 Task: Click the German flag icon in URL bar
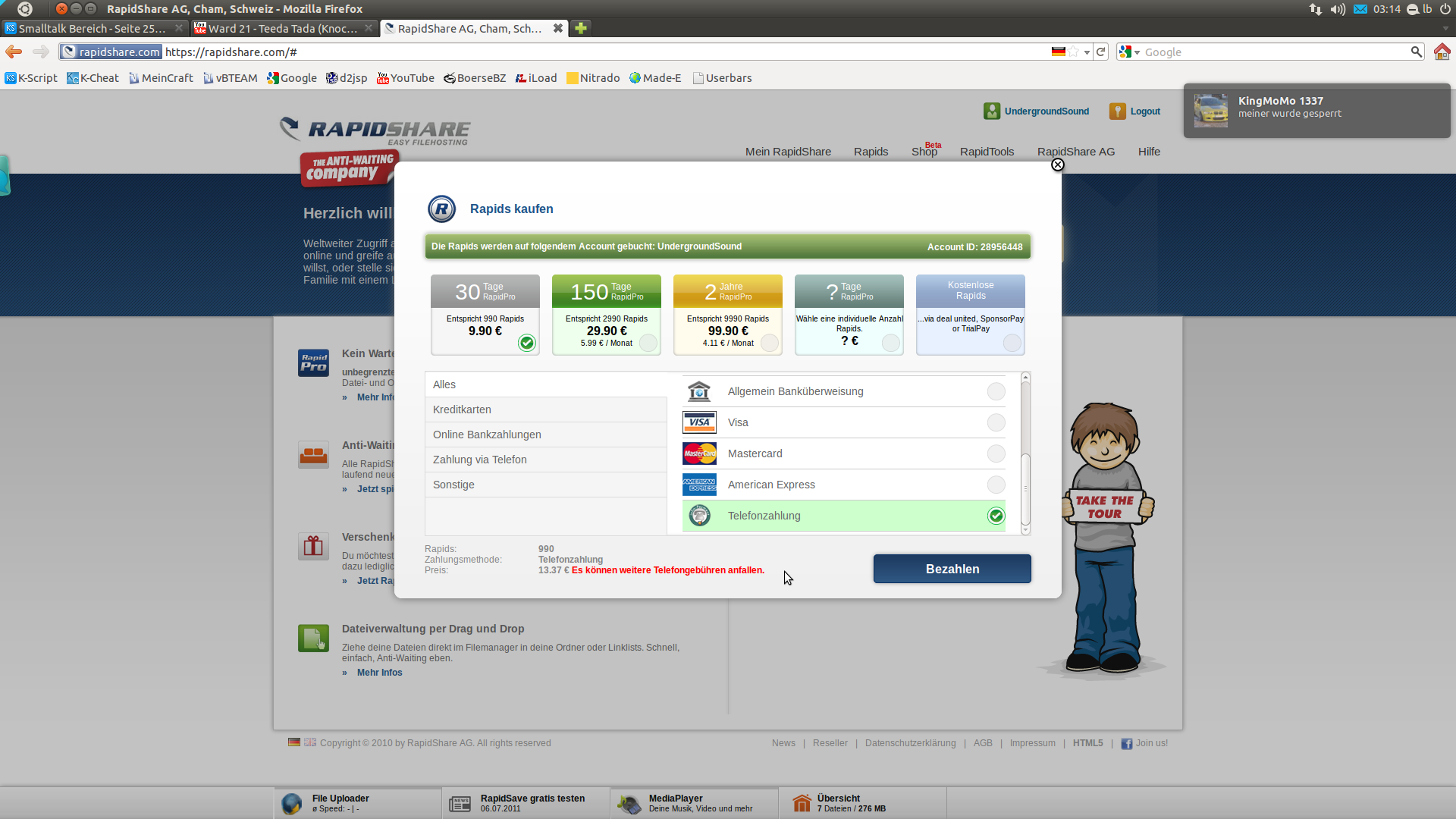[1059, 52]
